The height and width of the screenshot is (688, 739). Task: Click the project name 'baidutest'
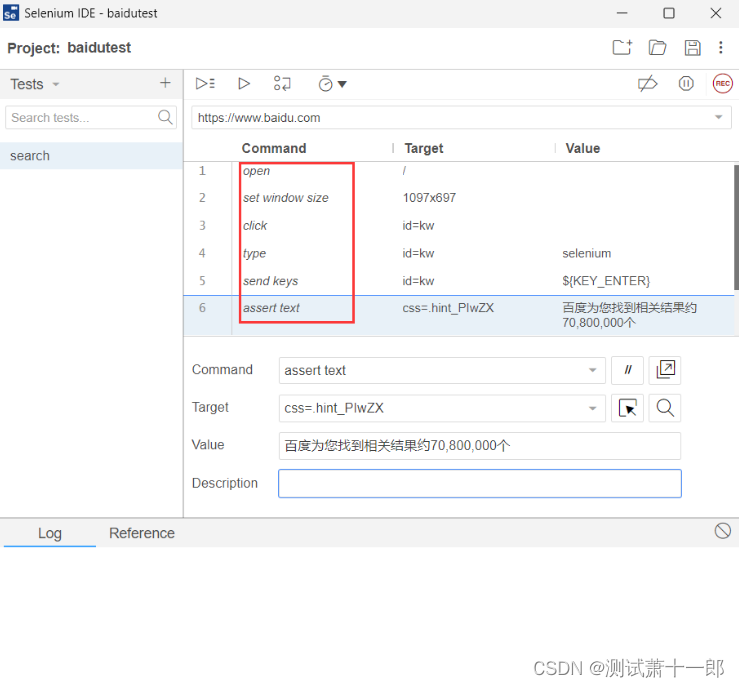point(99,48)
